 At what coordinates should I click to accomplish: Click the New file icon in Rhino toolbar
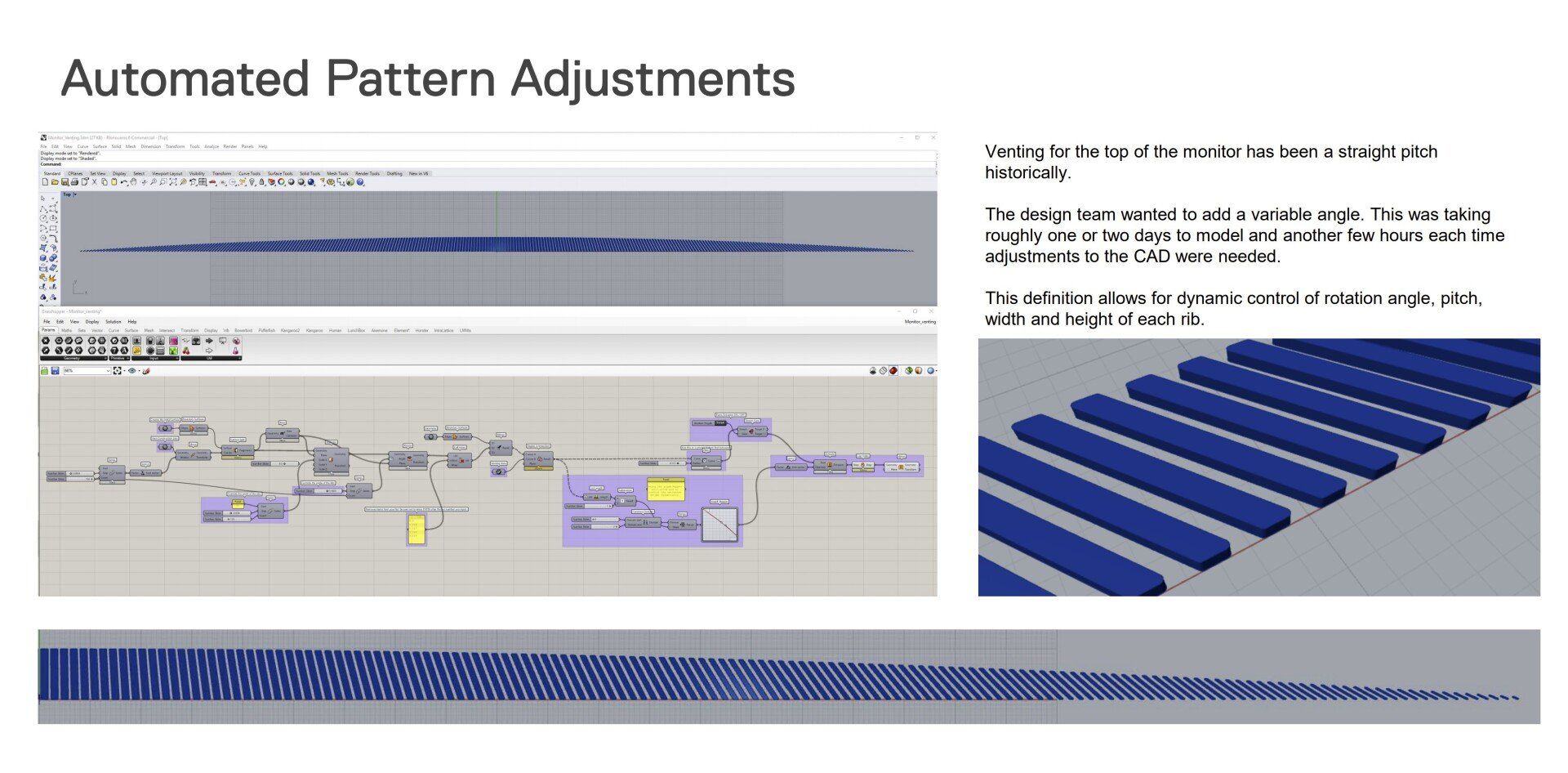click(45, 181)
